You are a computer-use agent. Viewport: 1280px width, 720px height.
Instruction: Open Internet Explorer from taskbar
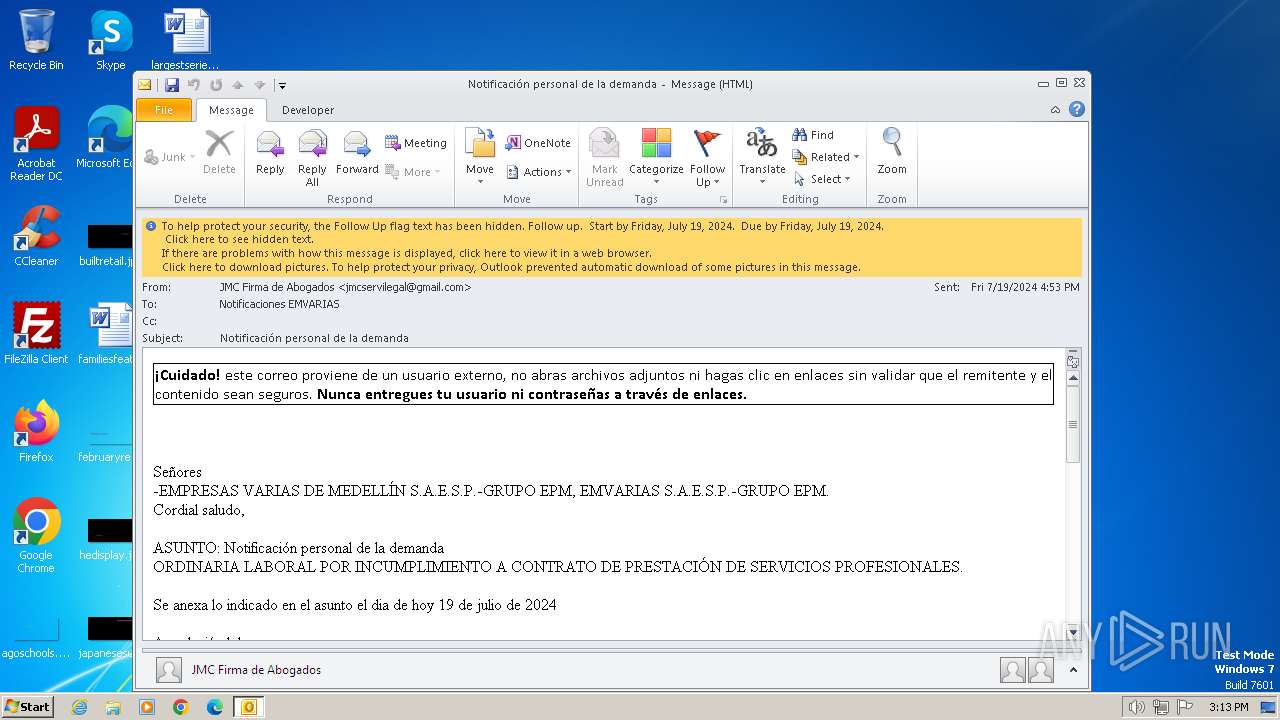point(79,707)
